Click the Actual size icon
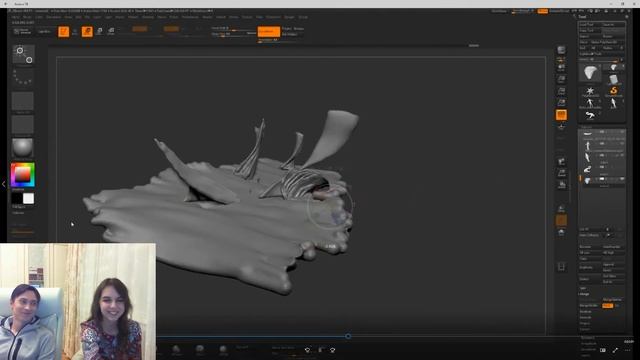 (x=562, y=91)
